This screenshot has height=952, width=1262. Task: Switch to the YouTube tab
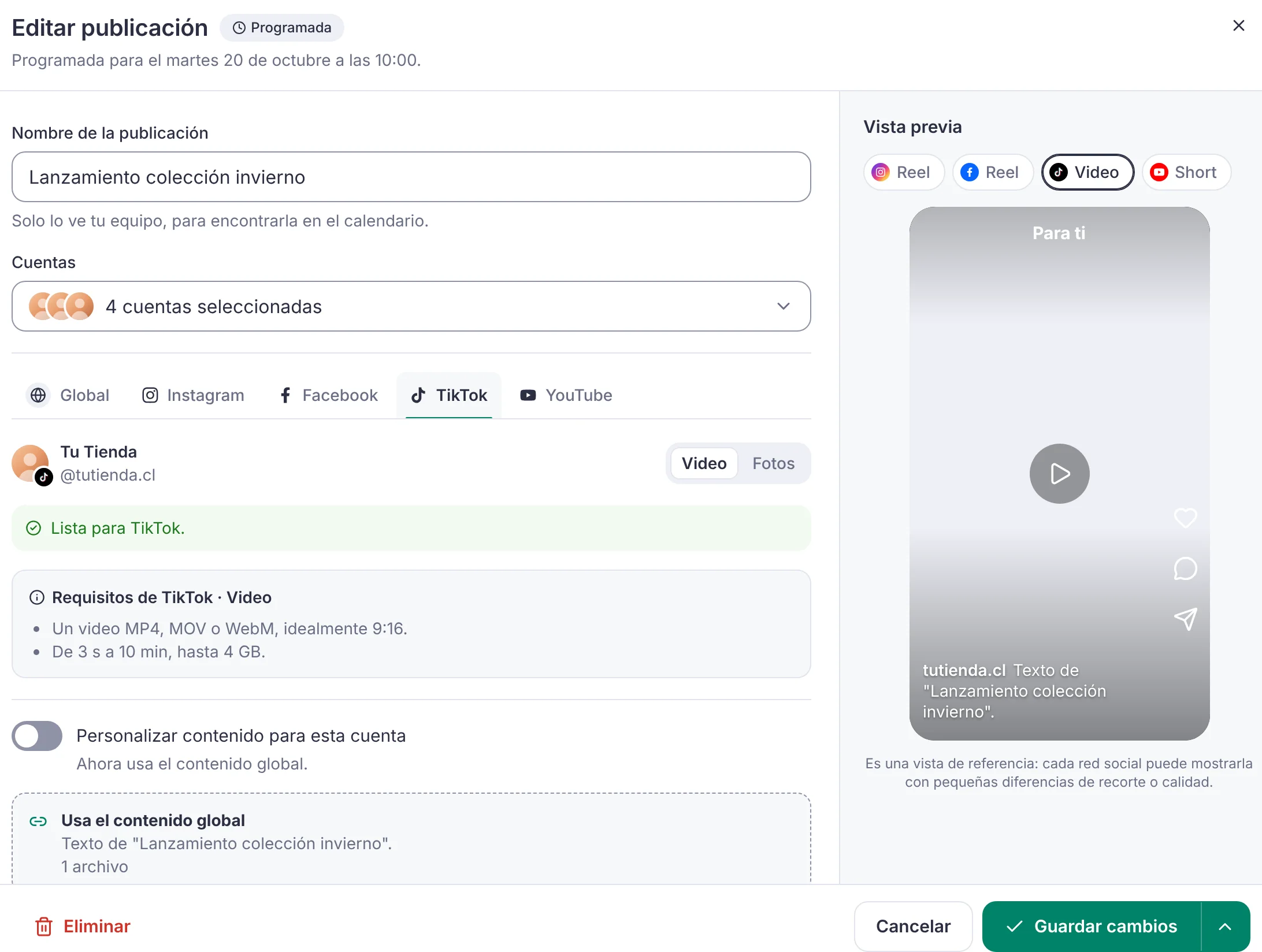(566, 395)
